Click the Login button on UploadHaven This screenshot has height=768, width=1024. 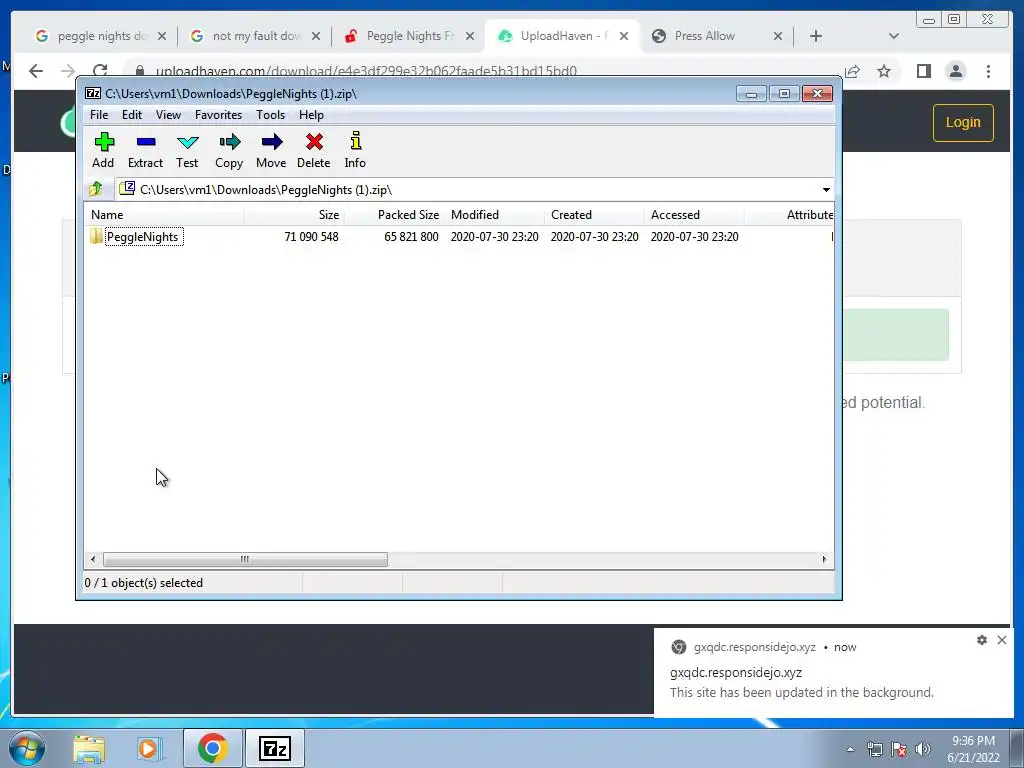pos(963,123)
